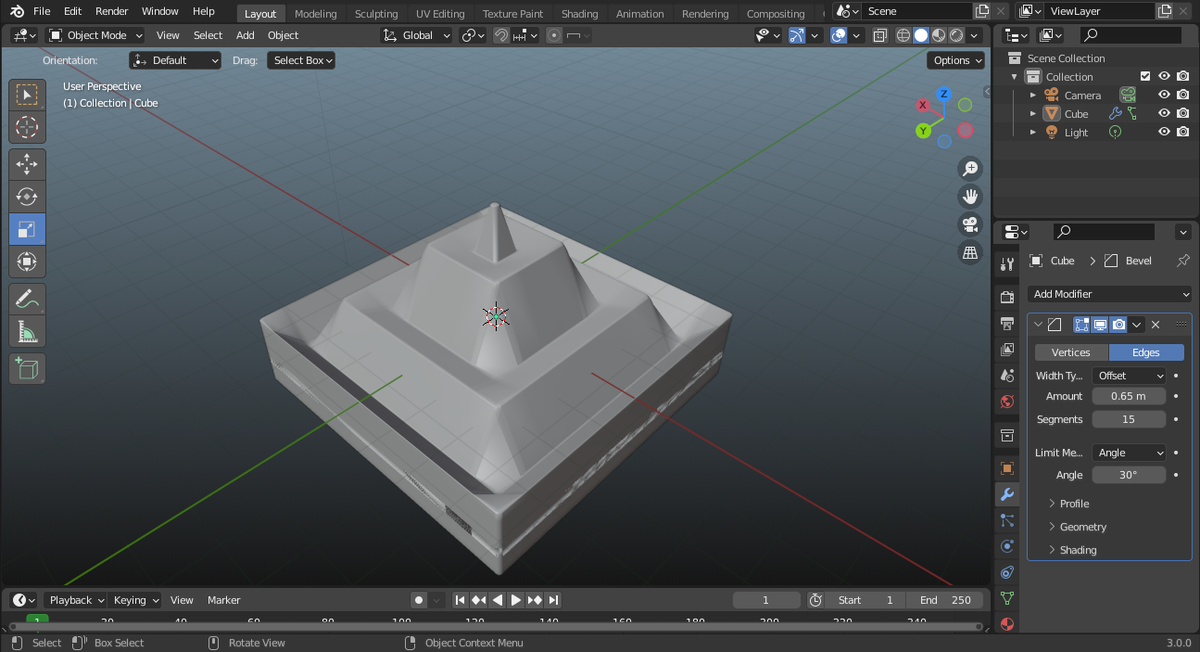
Task: Open the Object Data properties tab
Action: pyautogui.click(x=1007, y=598)
